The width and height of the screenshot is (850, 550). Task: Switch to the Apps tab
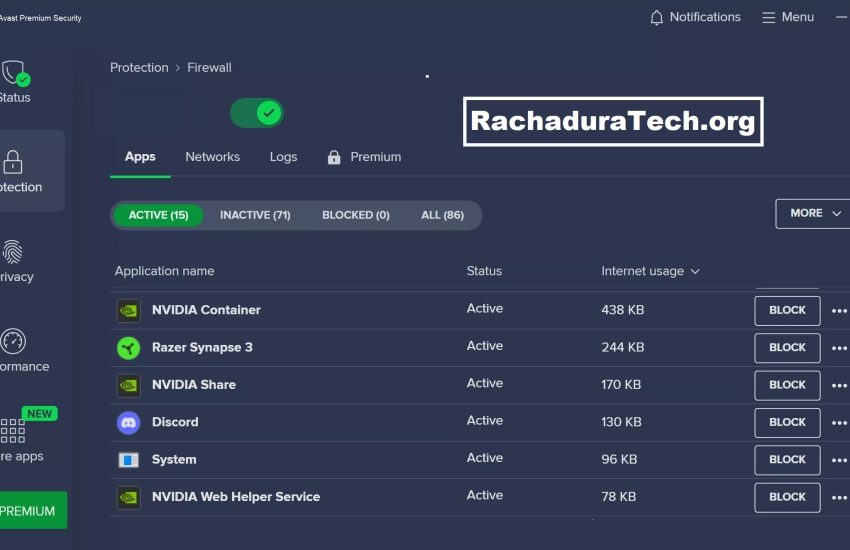140,157
